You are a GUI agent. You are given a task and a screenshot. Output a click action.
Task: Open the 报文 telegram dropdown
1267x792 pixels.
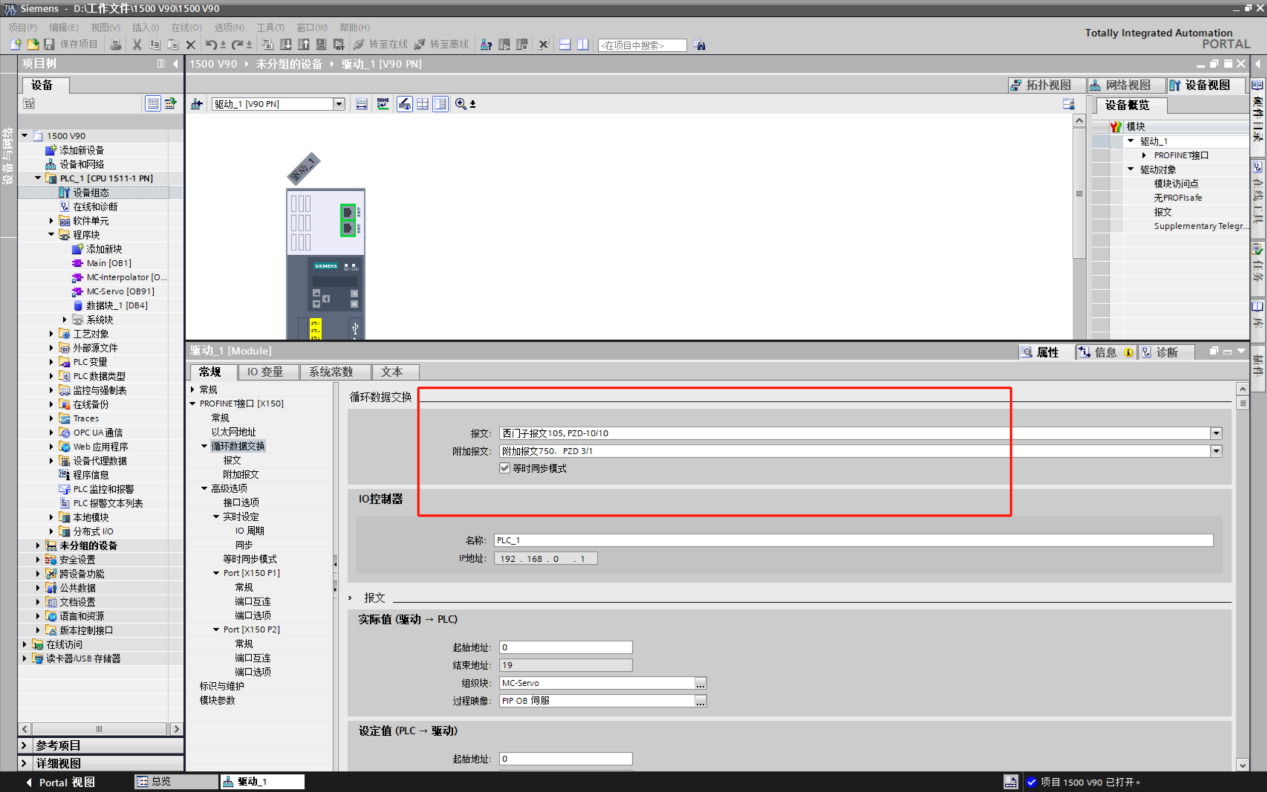click(1216, 433)
